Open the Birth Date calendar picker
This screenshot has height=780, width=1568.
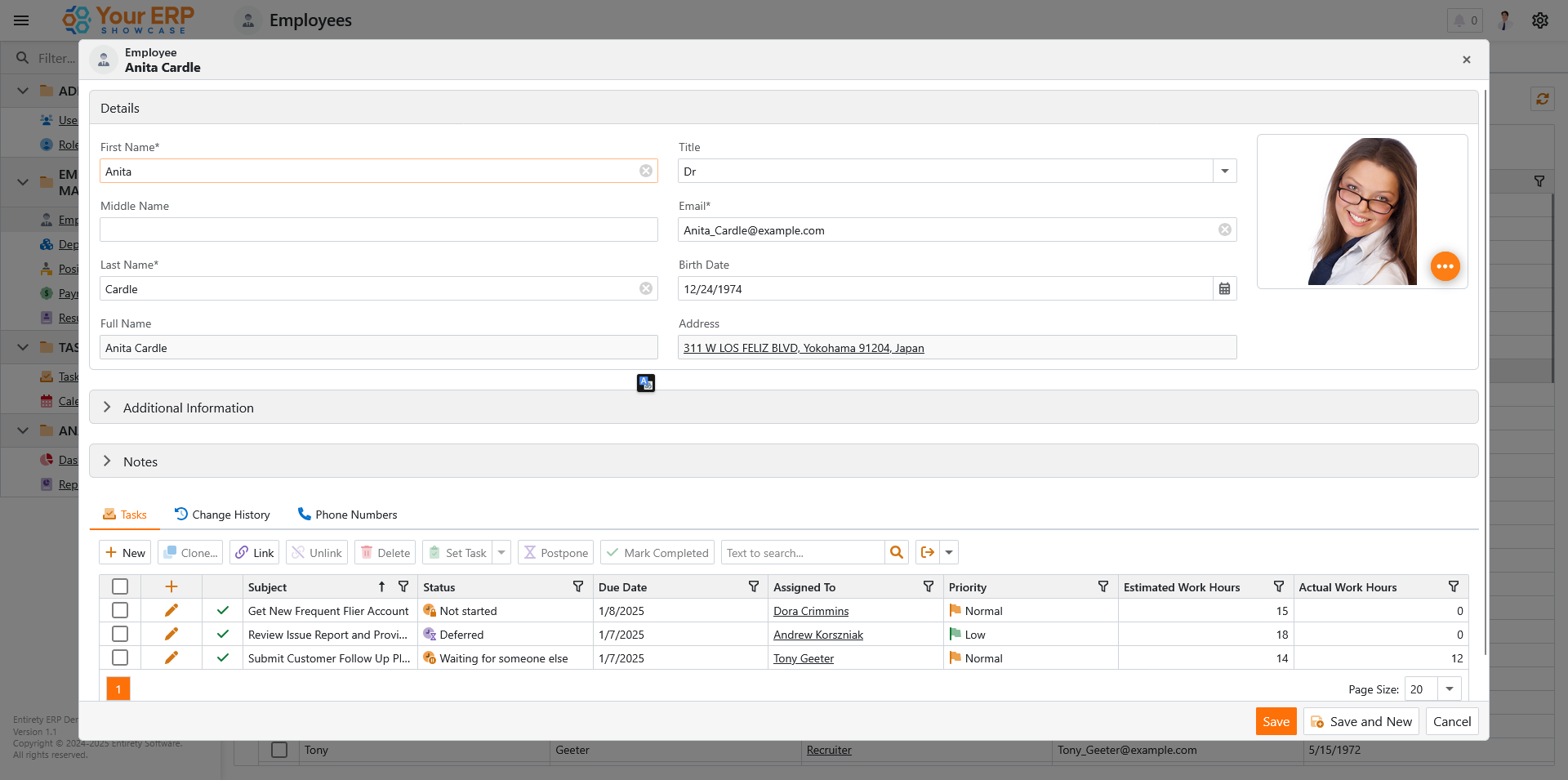[x=1224, y=289]
